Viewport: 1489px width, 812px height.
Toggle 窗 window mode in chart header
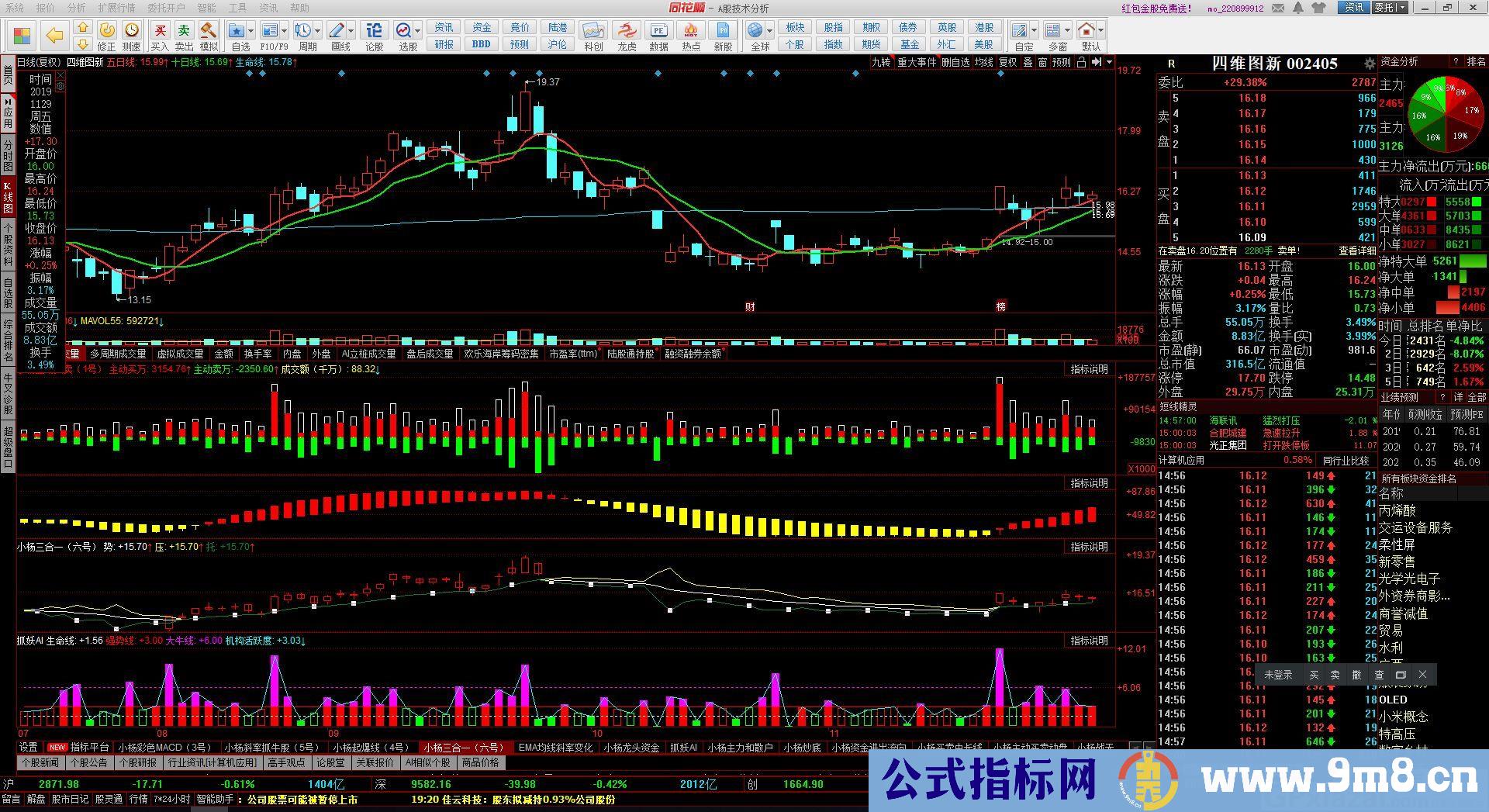click(x=1042, y=62)
